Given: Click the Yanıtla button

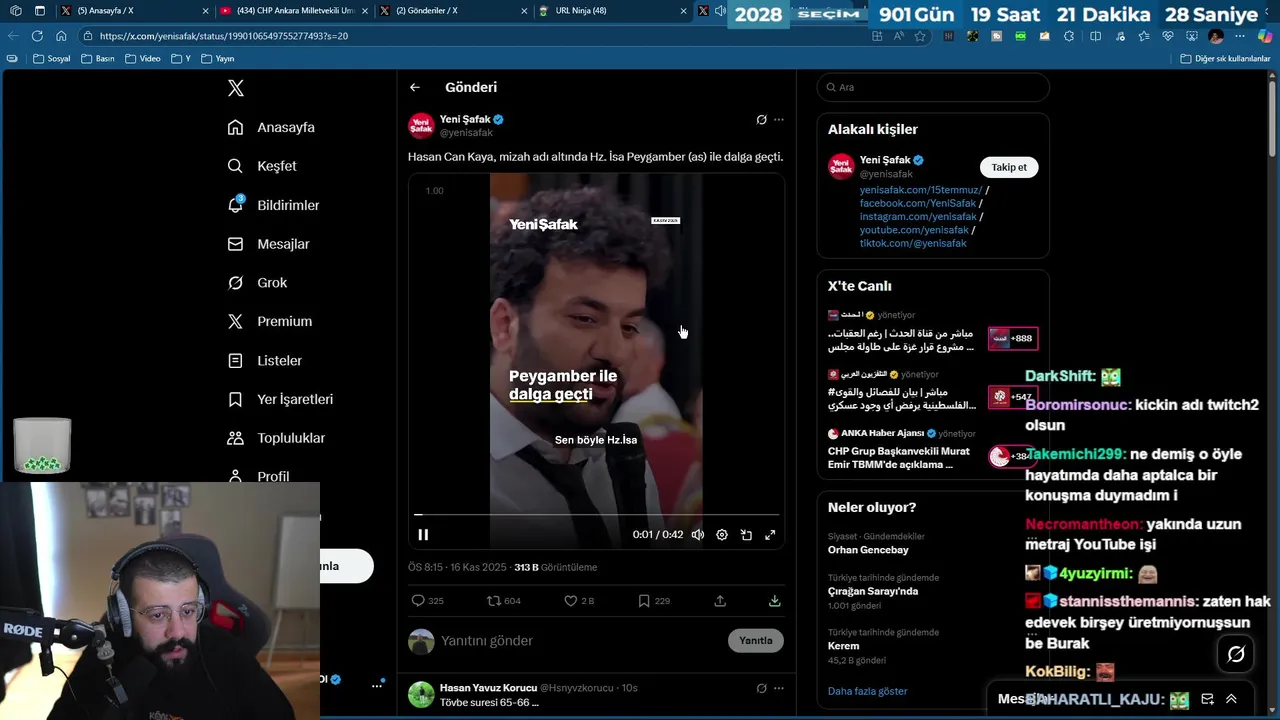Looking at the screenshot, I should pyautogui.click(x=756, y=641).
